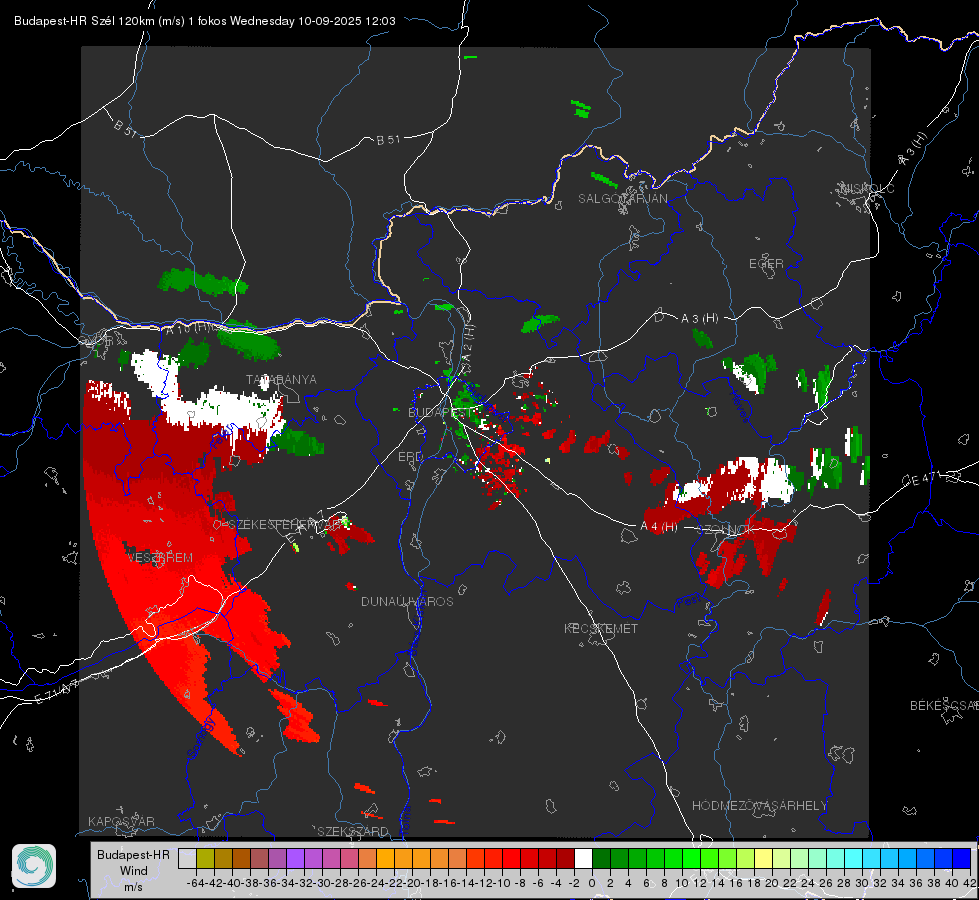Click the SZOLNOK city label

[x=726, y=530]
